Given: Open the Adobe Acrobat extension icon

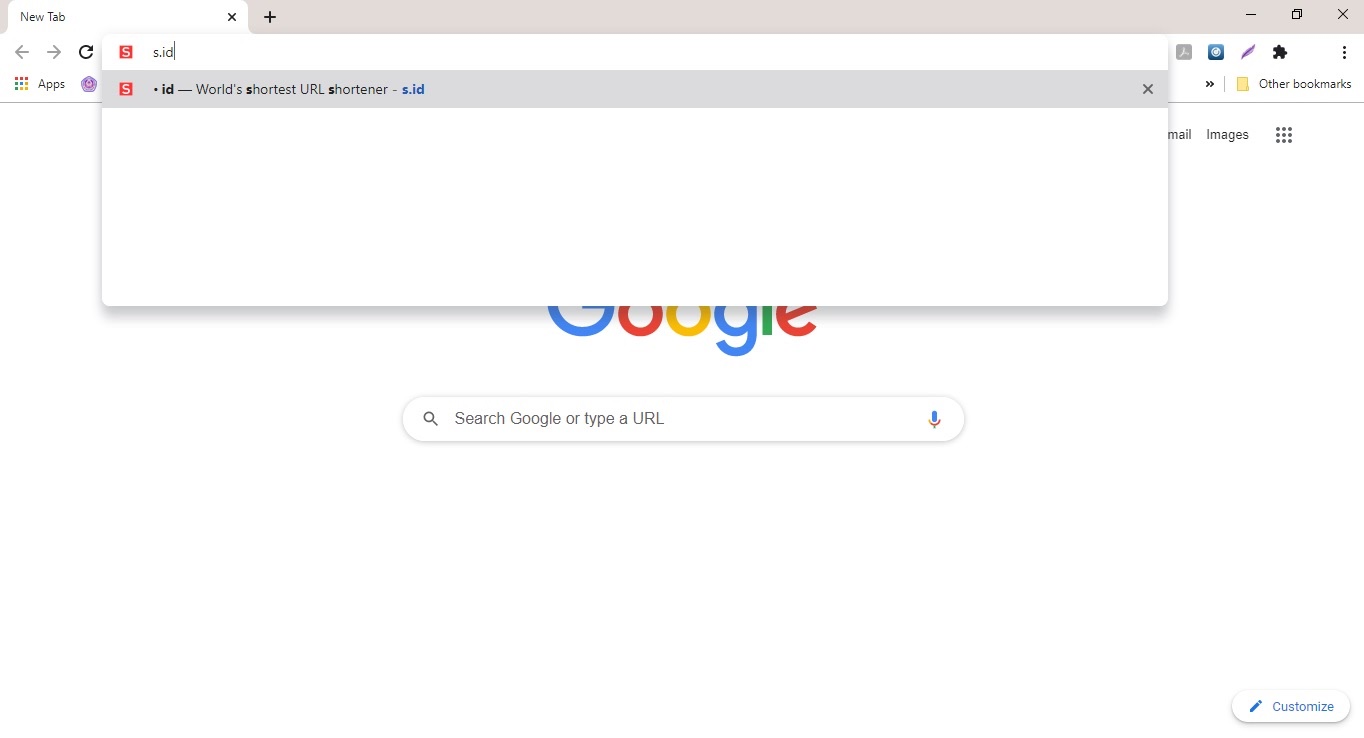Looking at the screenshot, I should pos(1184,52).
